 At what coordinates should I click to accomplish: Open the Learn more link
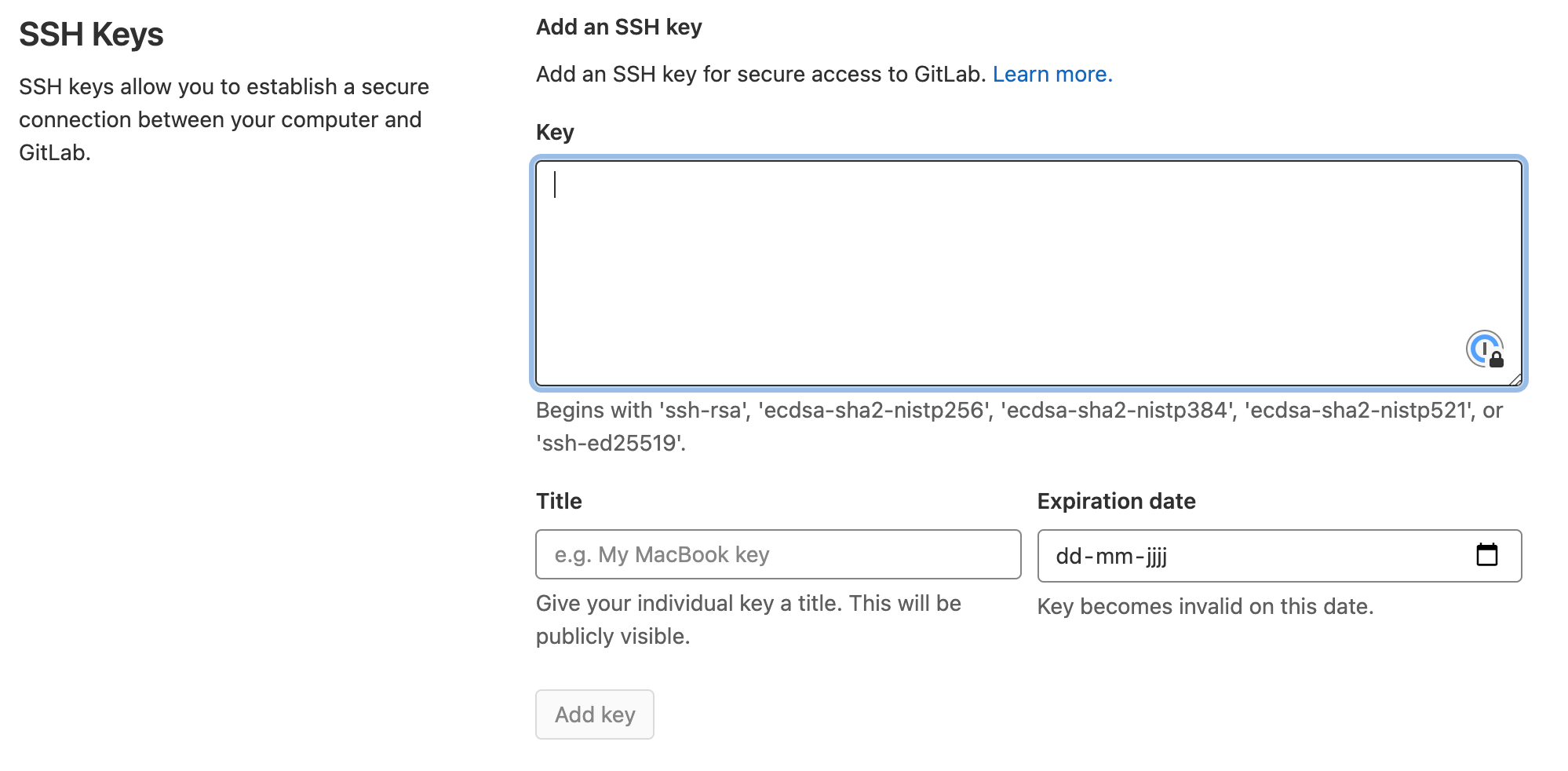(x=1053, y=74)
